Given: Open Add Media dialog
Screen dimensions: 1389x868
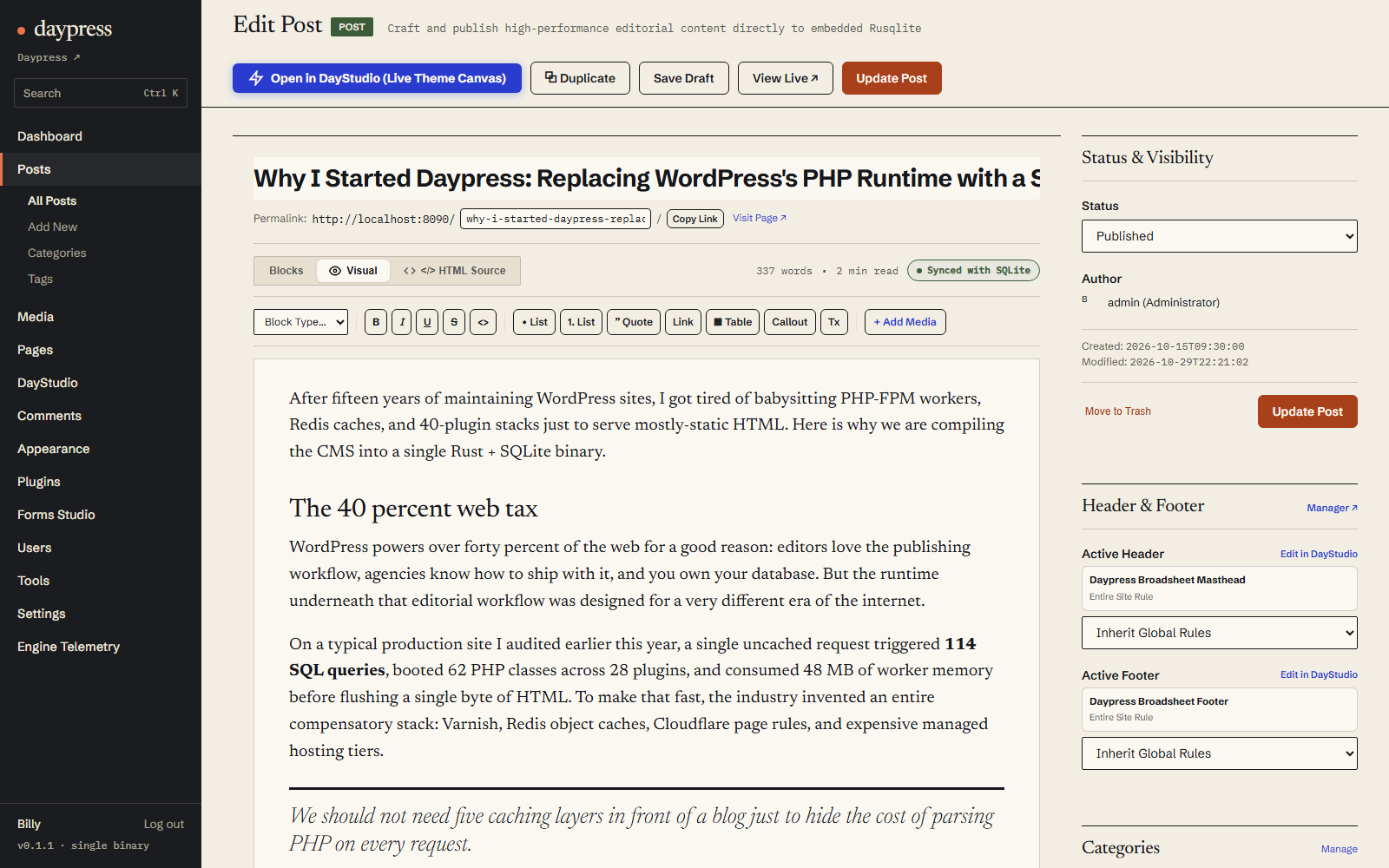Looking at the screenshot, I should (905, 322).
